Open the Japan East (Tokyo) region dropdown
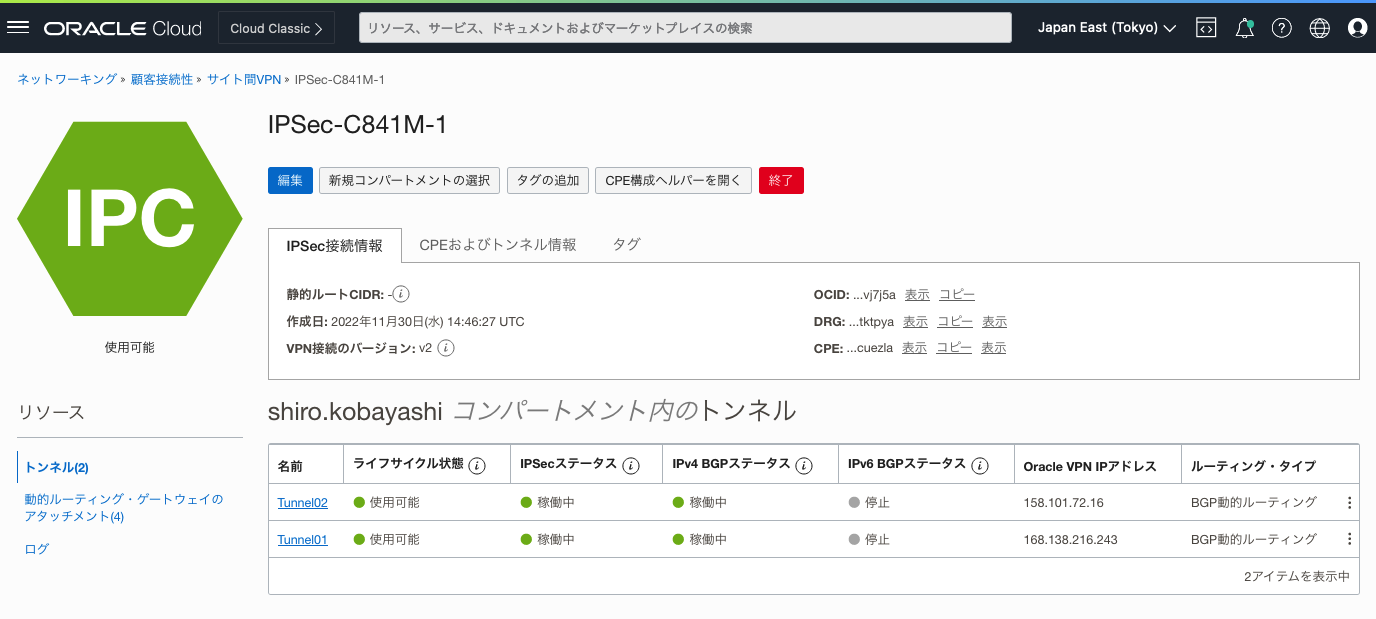The image size is (1376, 619). click(x=1106, y=28)
